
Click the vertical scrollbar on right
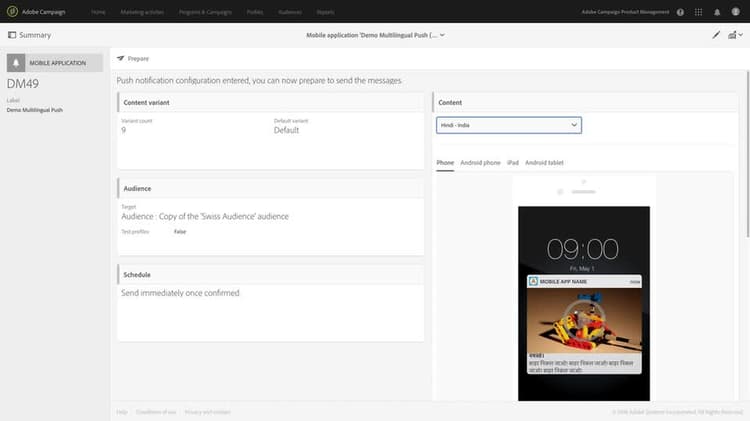point(748,153)
